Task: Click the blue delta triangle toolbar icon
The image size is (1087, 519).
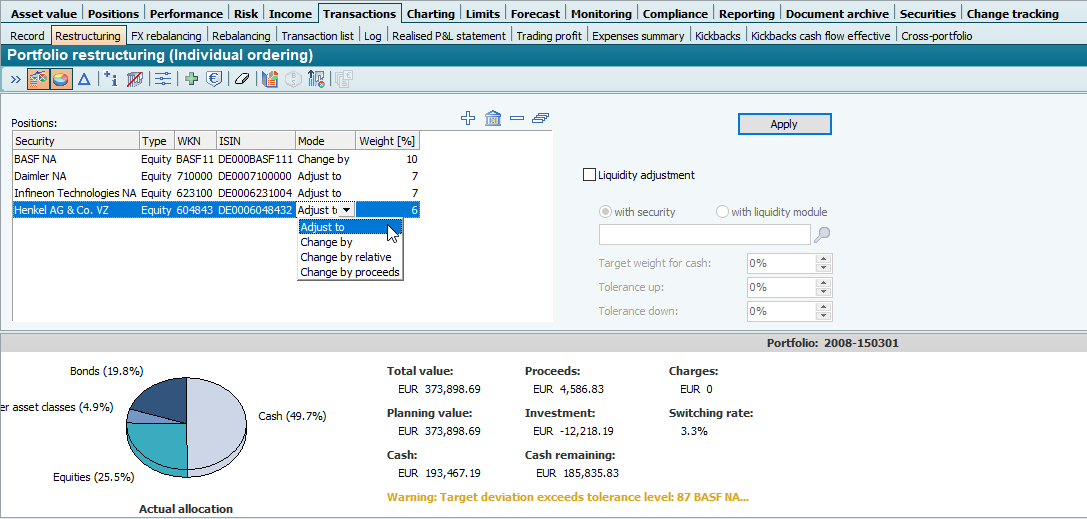Action: [x=84, y=79]
